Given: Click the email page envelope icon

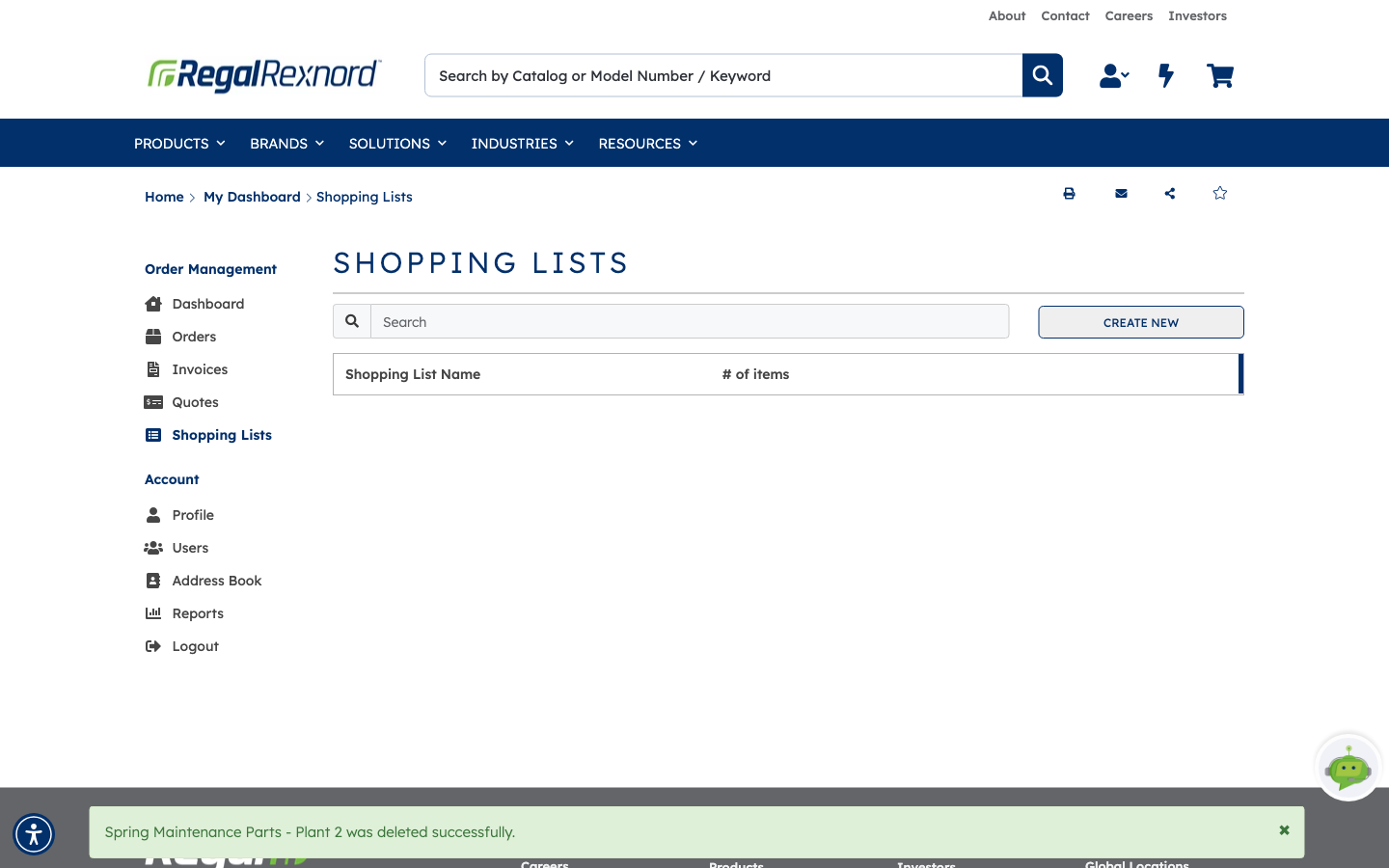Looking at the screenshot, I should pos(1121,193).
